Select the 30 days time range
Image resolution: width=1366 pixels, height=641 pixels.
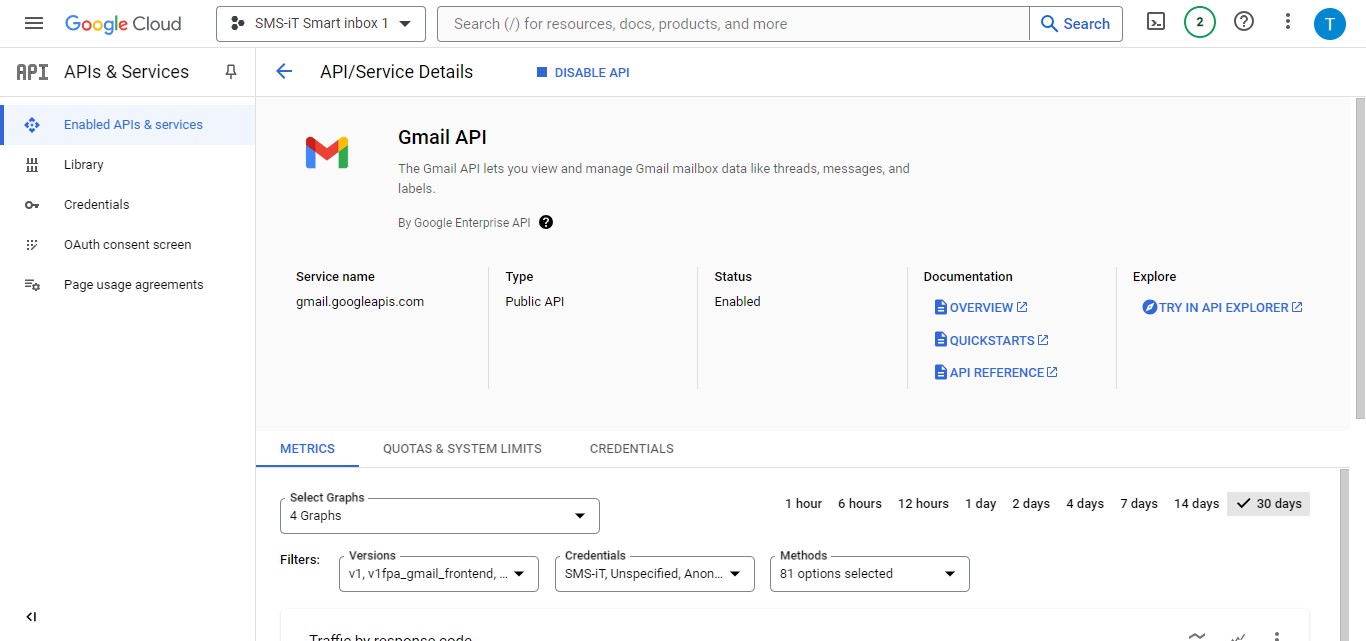point(1268,503)
